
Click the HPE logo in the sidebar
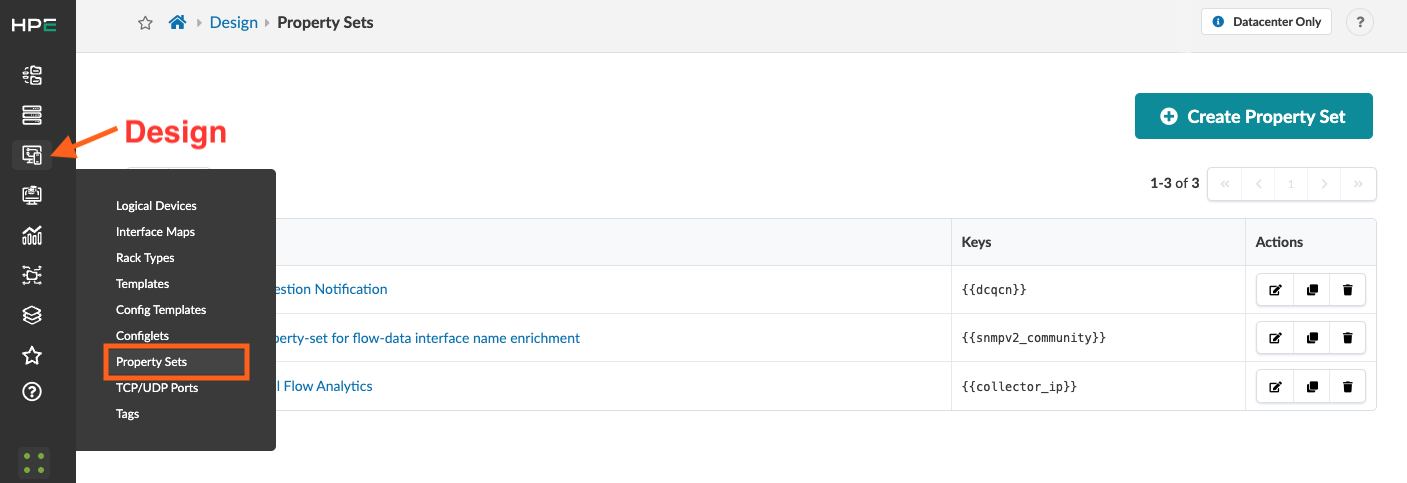[33, 25]
